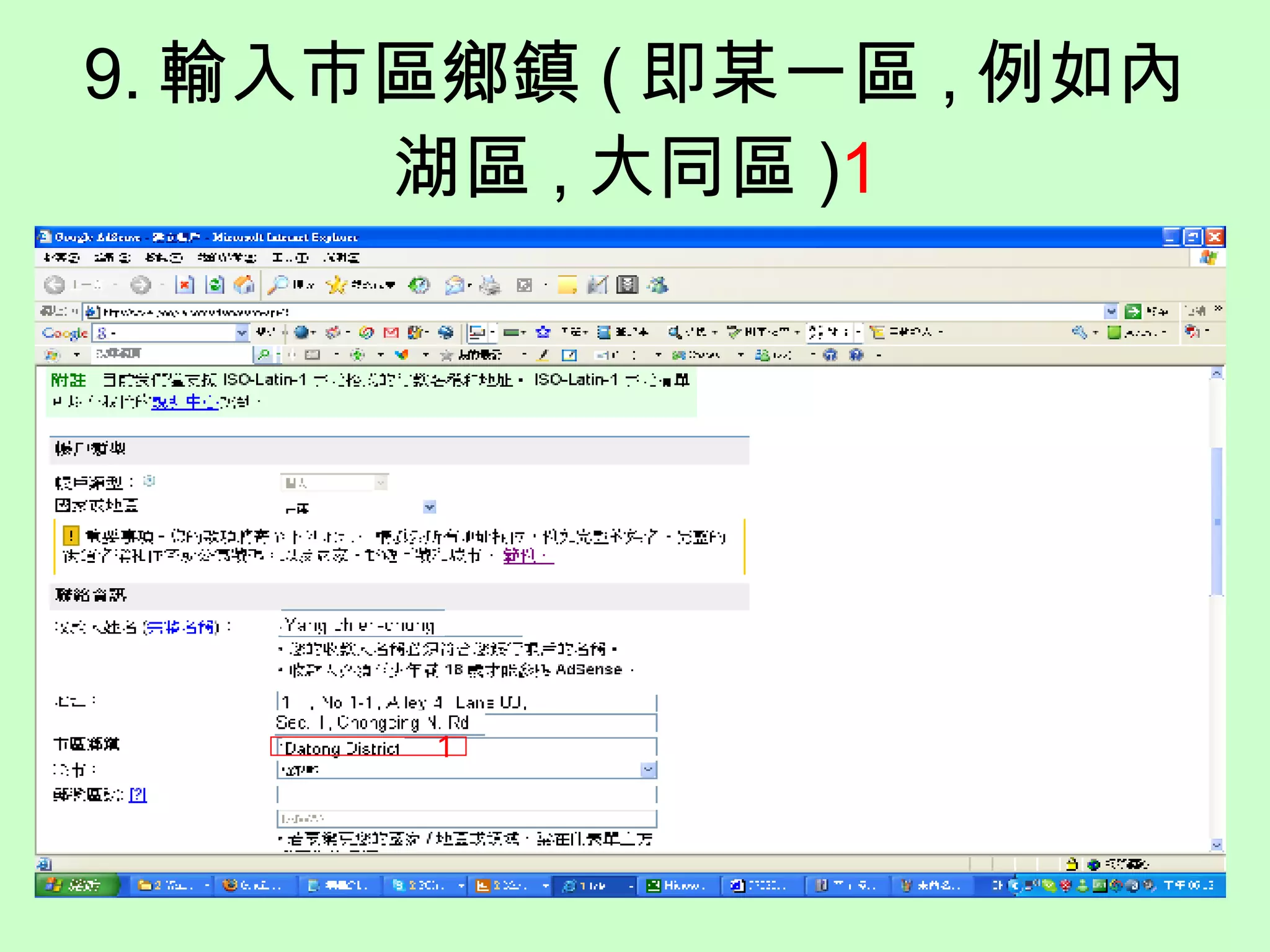Screen dimensions: 1270x952
Task: Open the first menu in IE menu bar
Action: coord(61,257)
